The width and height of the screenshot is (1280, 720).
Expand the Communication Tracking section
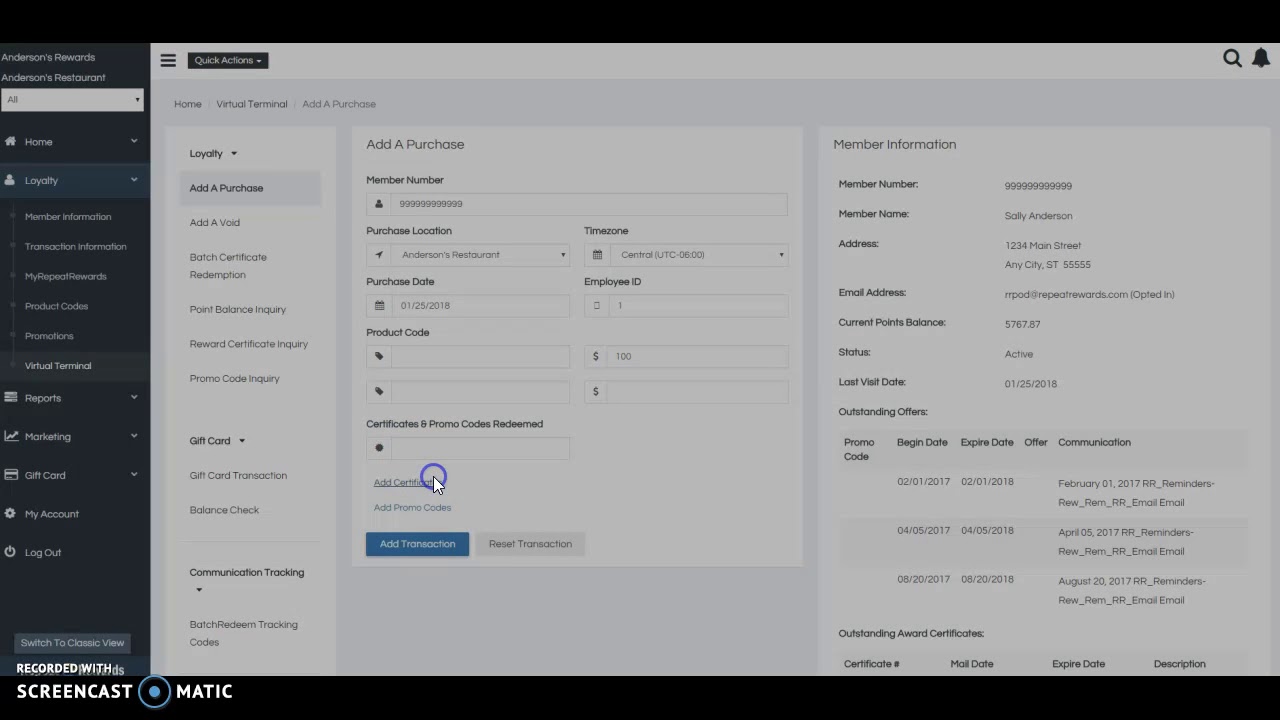click(x=247, y=579)
